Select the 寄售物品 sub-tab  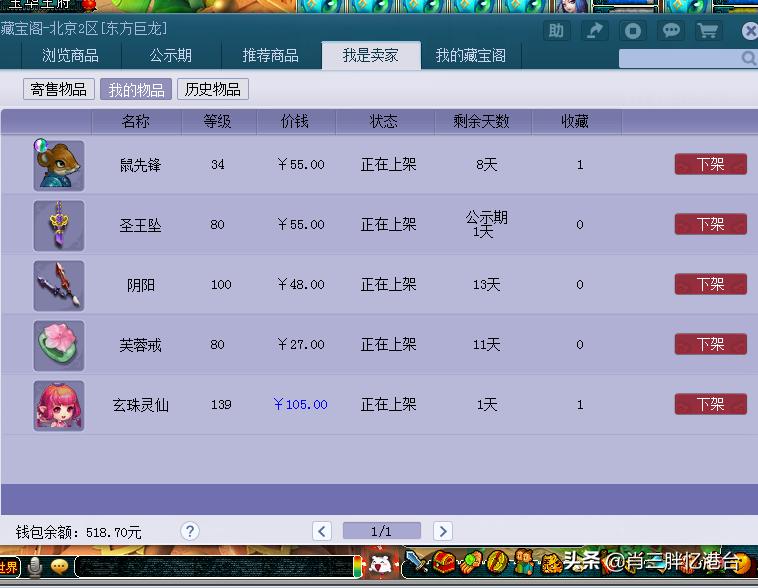click(58, 89)
